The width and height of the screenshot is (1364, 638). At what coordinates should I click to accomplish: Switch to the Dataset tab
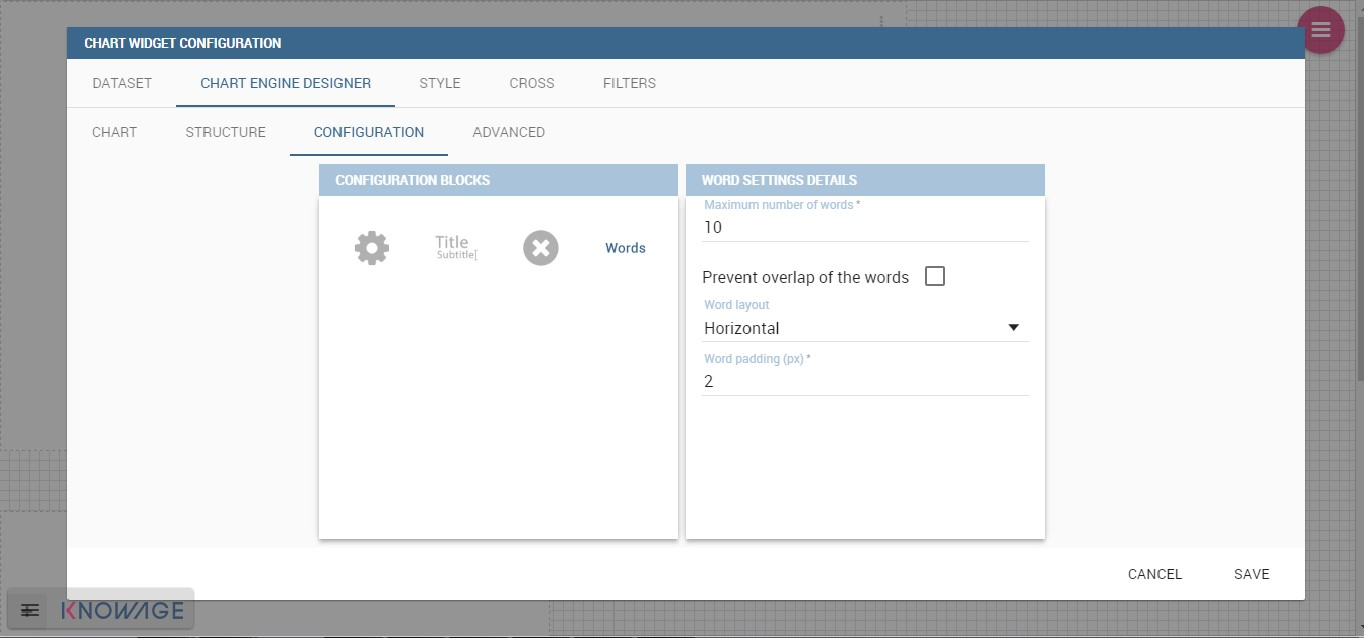[122, 83]
